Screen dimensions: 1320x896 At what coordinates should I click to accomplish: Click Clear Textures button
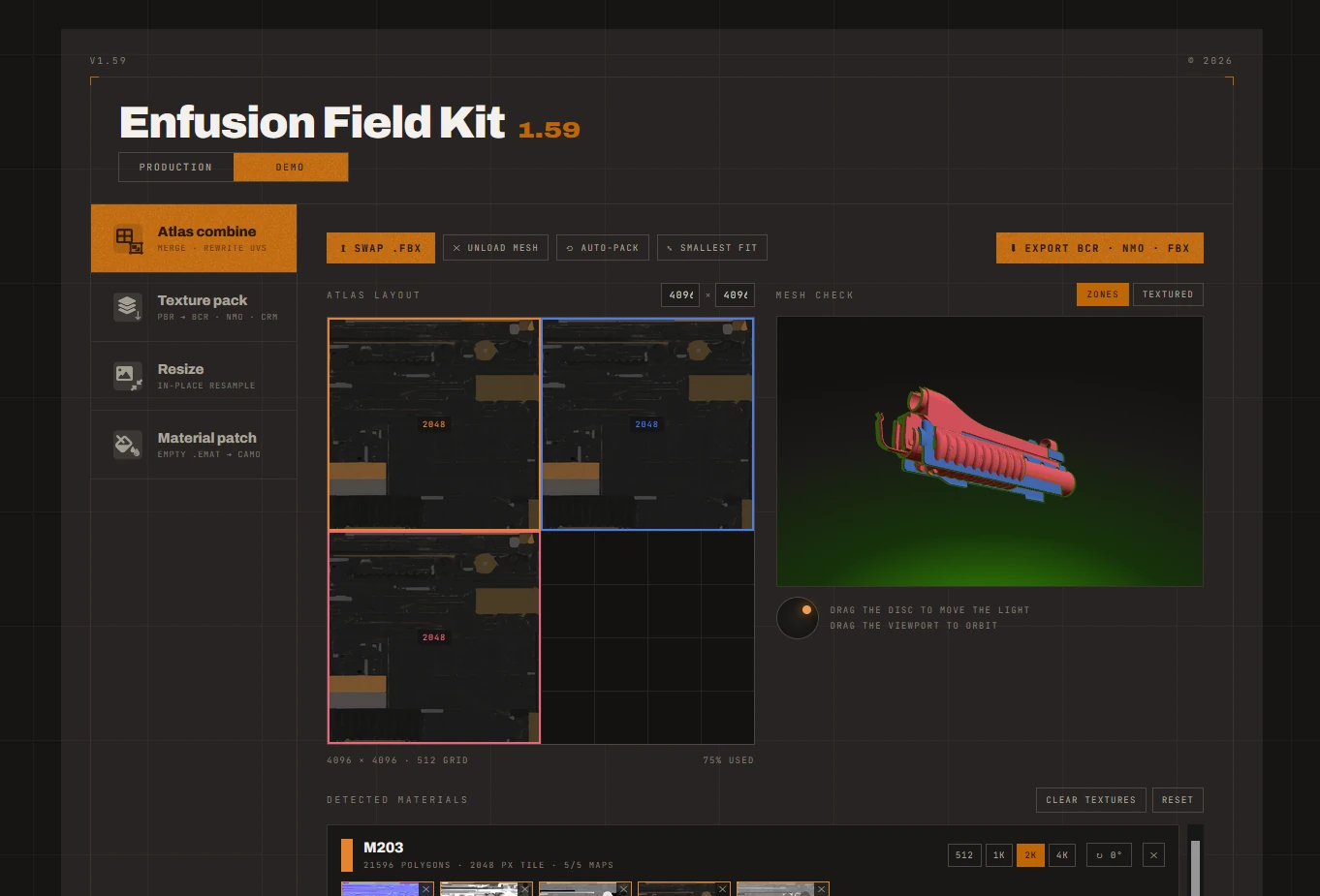pos(1091,800)
